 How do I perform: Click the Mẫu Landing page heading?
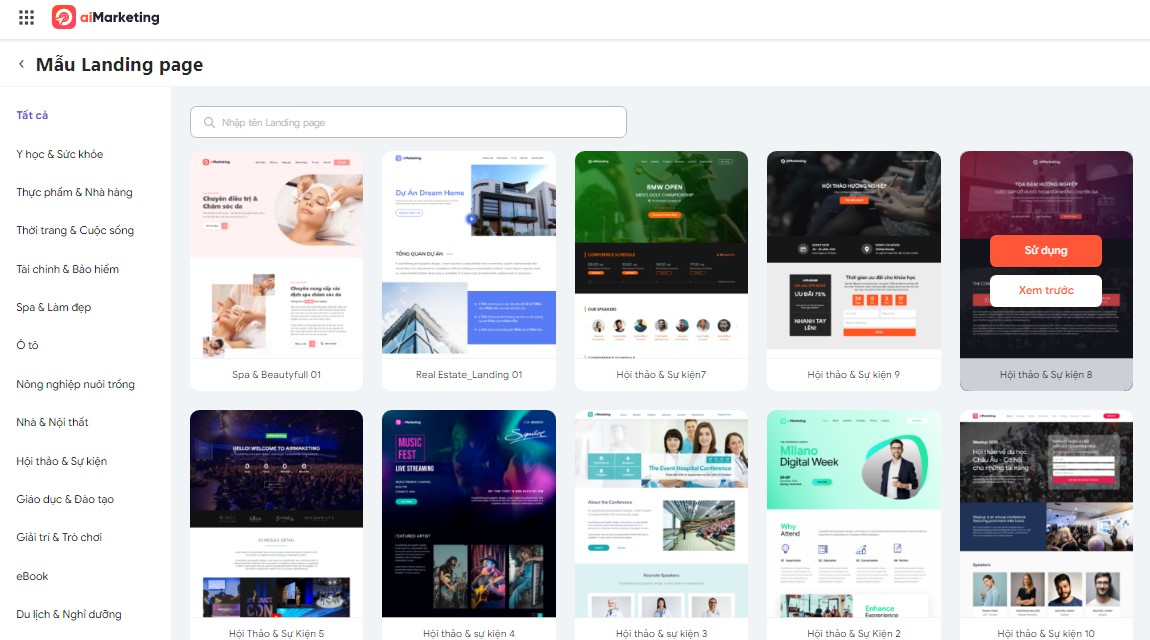(120, 65)
